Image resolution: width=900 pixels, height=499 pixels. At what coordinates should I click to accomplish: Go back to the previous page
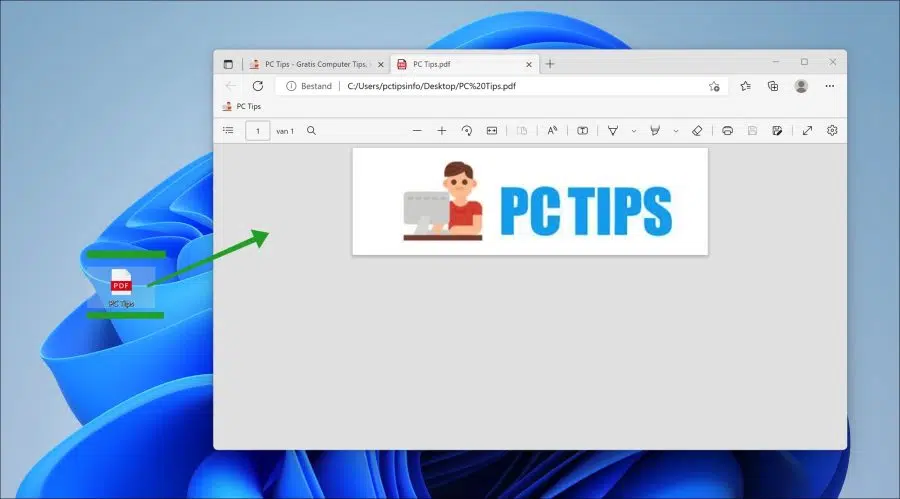(231, 86)
